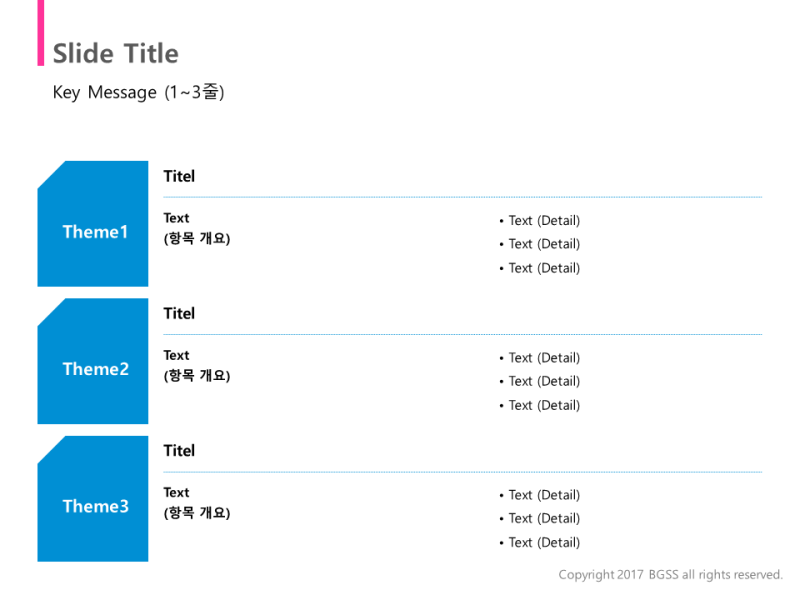Select the Titel heading next to Theme3

tap(179, 451)
